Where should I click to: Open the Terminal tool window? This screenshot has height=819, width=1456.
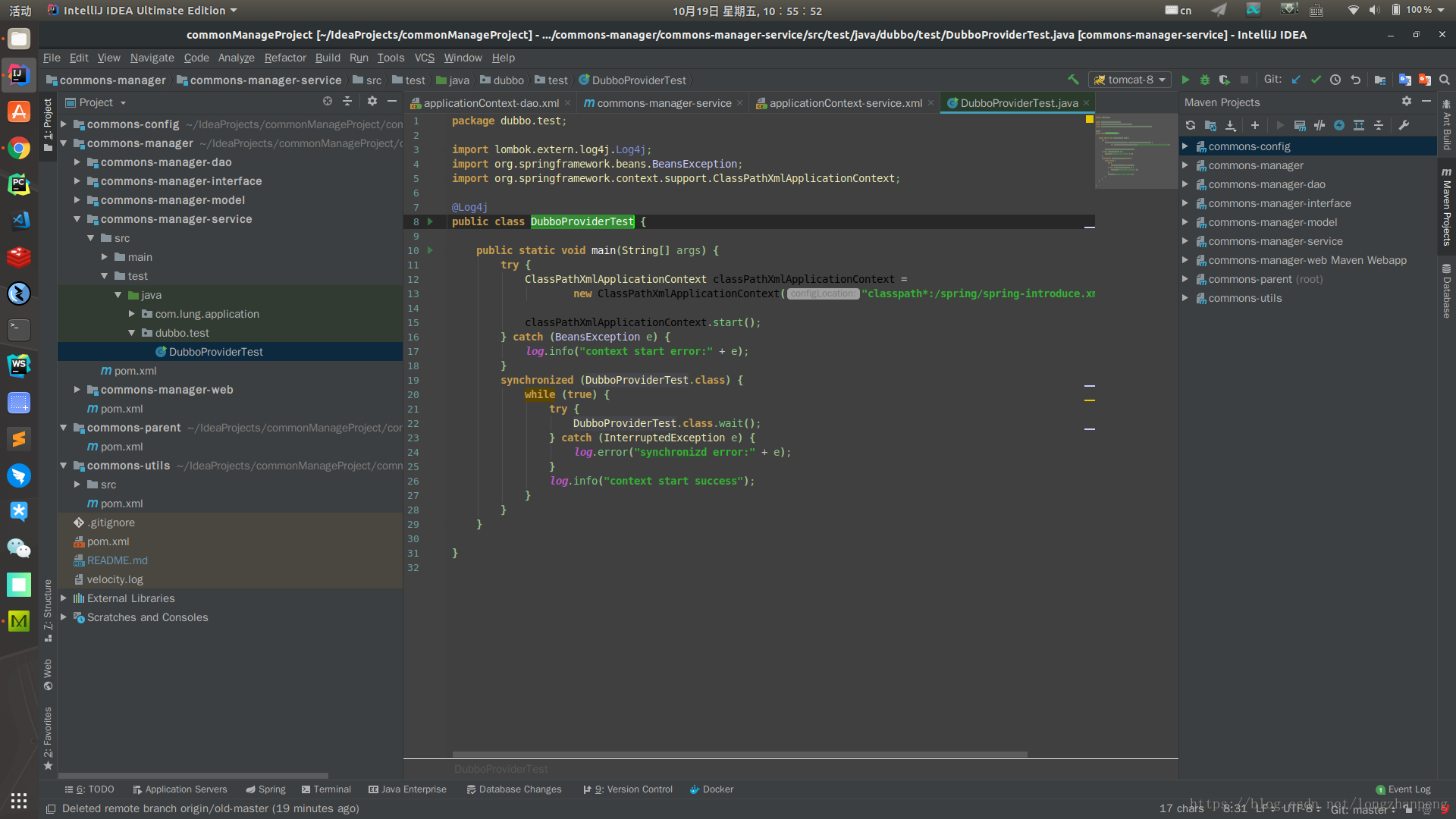pyautogui.click(x=326, y=789)
